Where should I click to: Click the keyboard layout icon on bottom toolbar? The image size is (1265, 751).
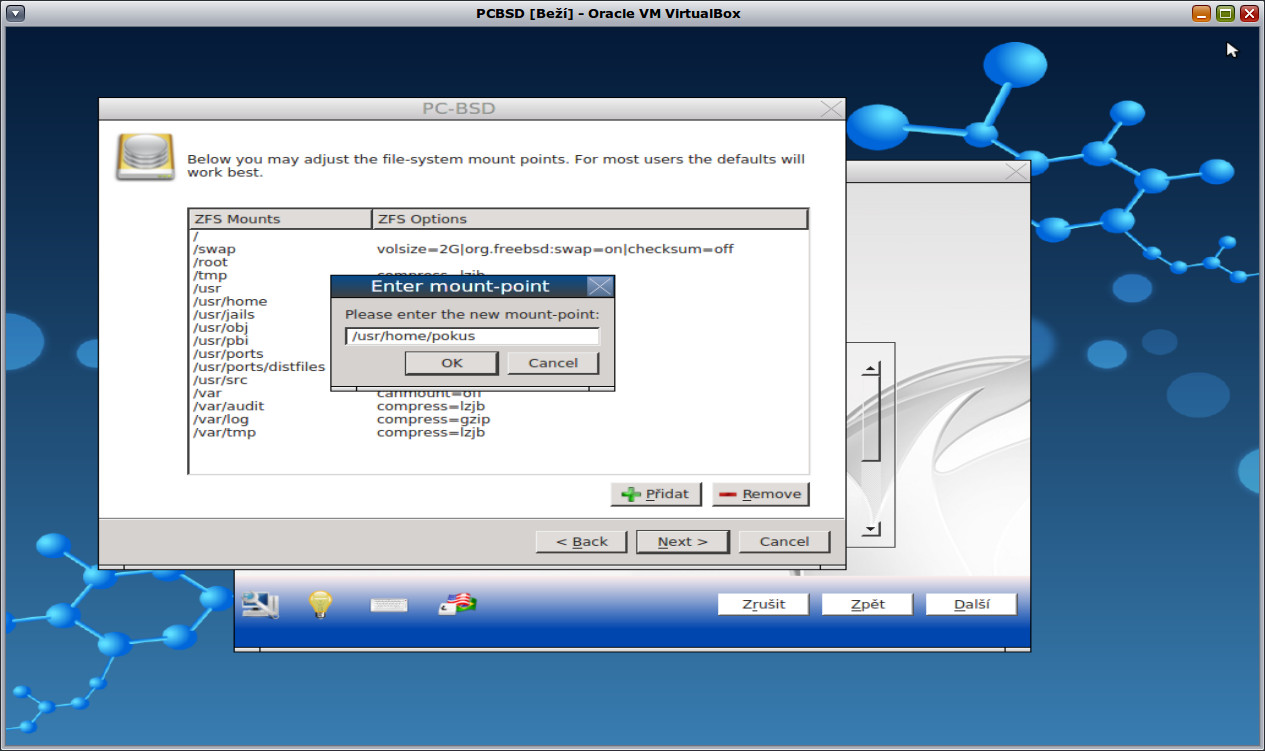click(388, 603)
